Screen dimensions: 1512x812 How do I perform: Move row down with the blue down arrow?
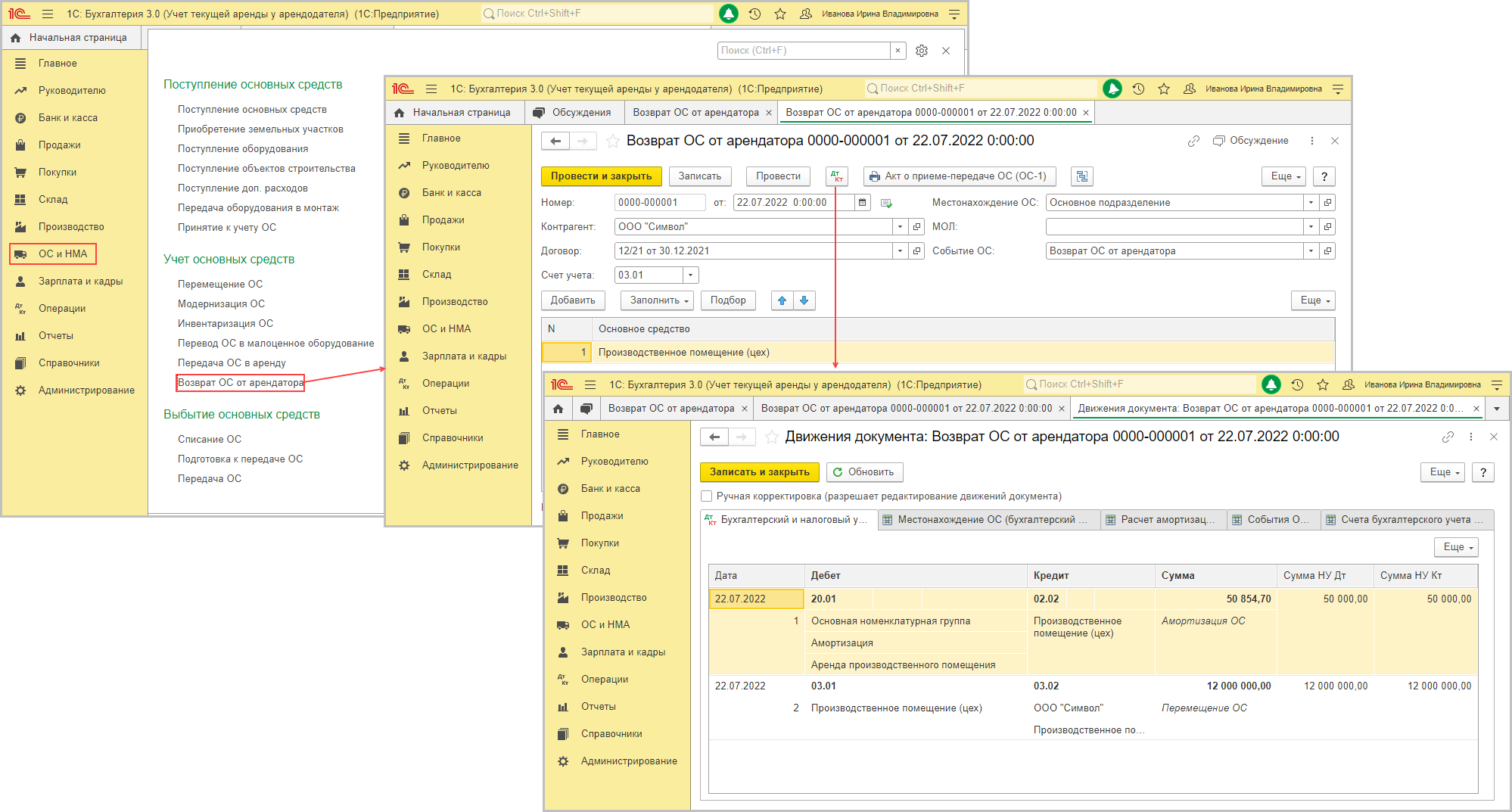click(x=804, y=300)
